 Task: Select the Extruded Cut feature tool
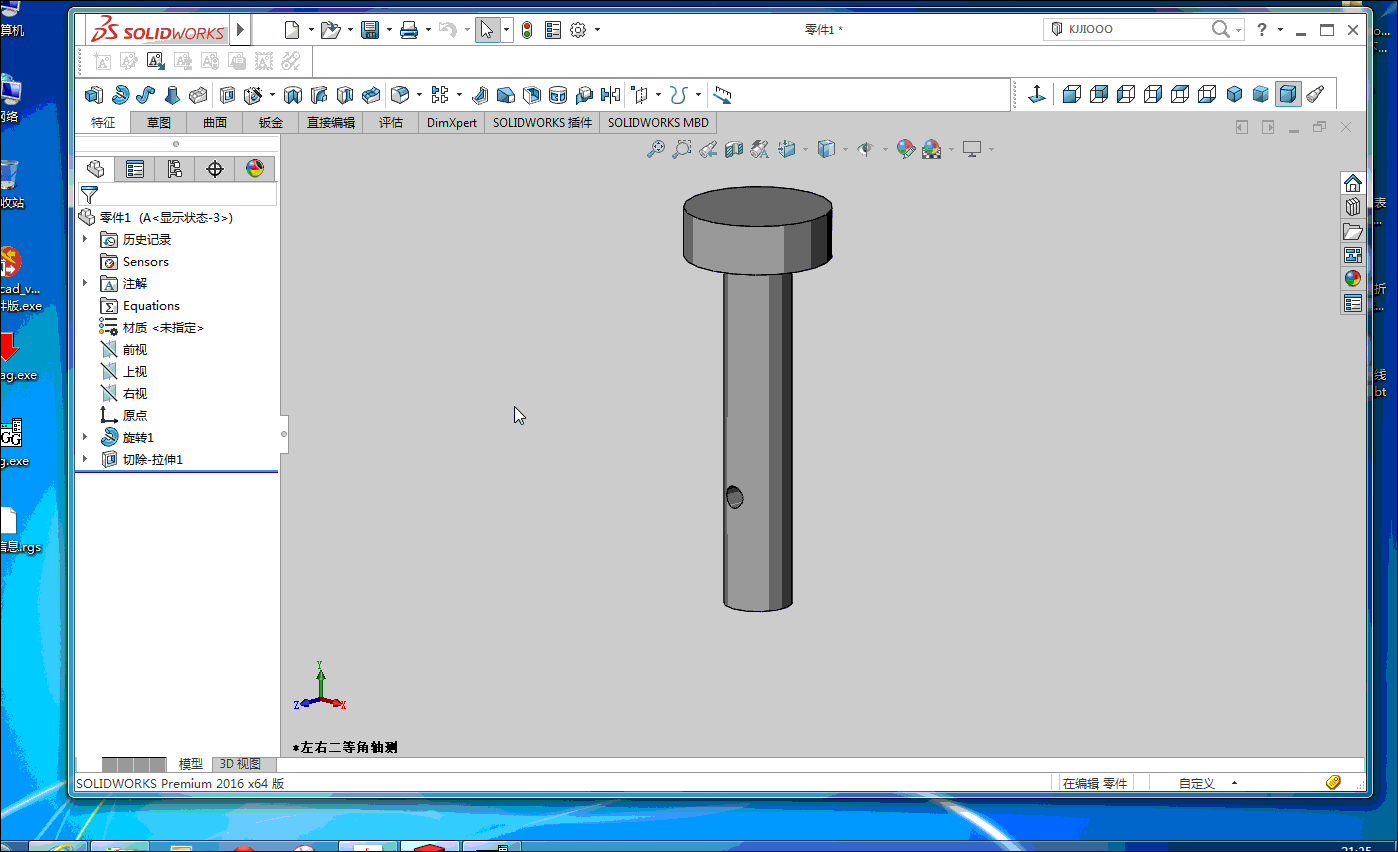coord(228,95)
